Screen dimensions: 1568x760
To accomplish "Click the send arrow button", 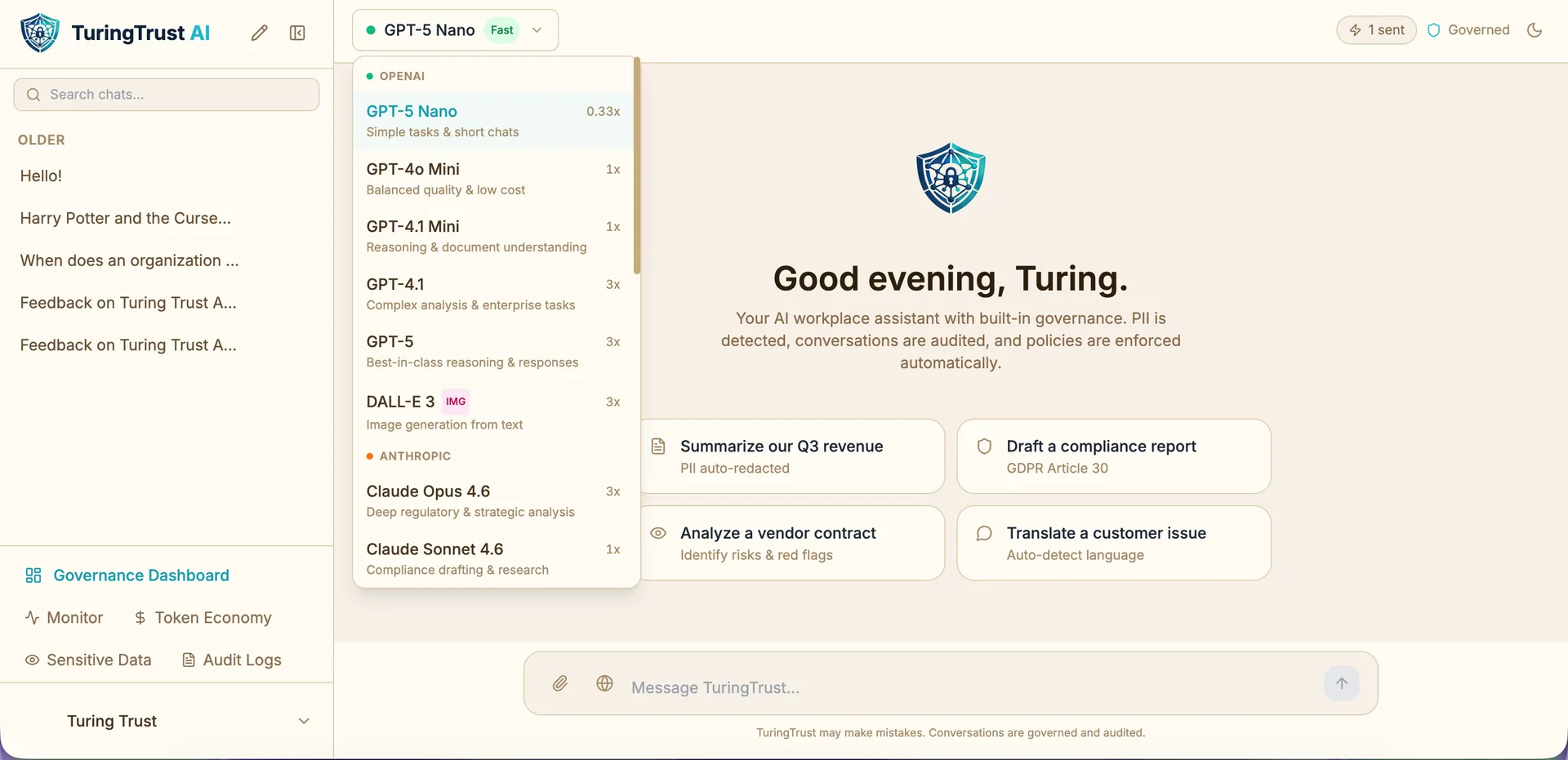I will 1342,683.
